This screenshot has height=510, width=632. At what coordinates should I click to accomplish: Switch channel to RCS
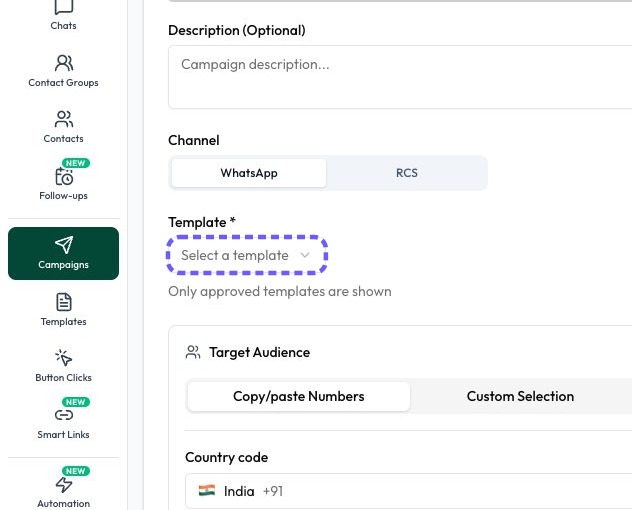(x=406, y=173)
